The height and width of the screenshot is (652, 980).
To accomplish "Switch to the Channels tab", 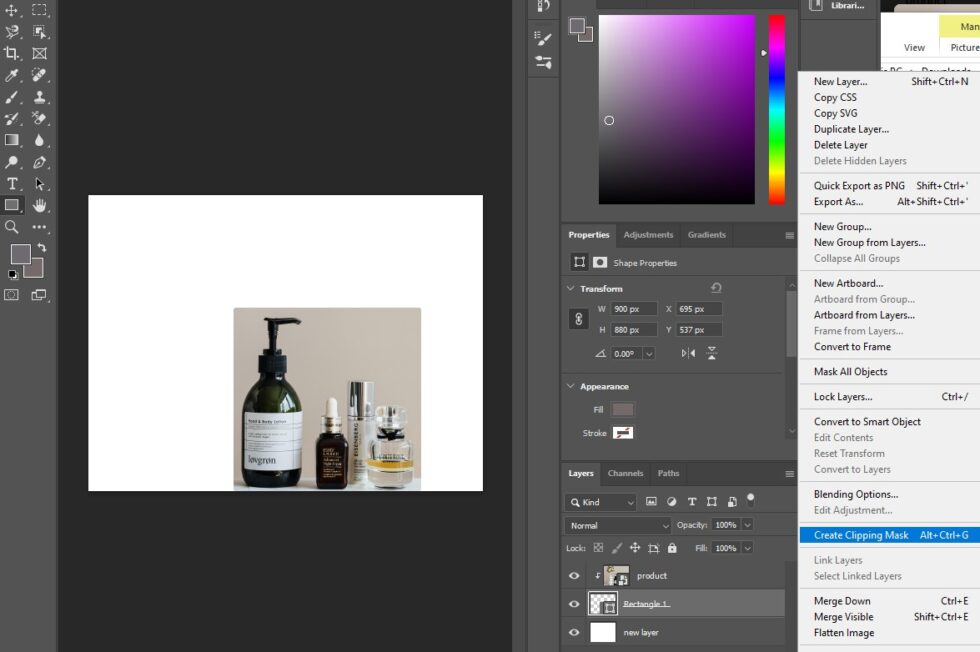I will (x=625, y=473).
